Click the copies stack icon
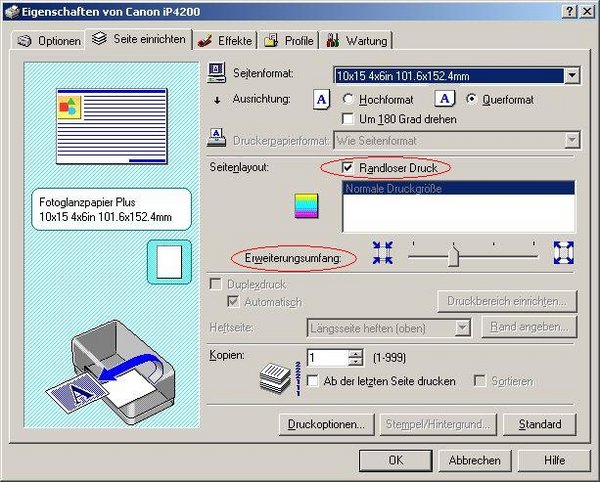600x482 pixels. (x=273, y=372)
